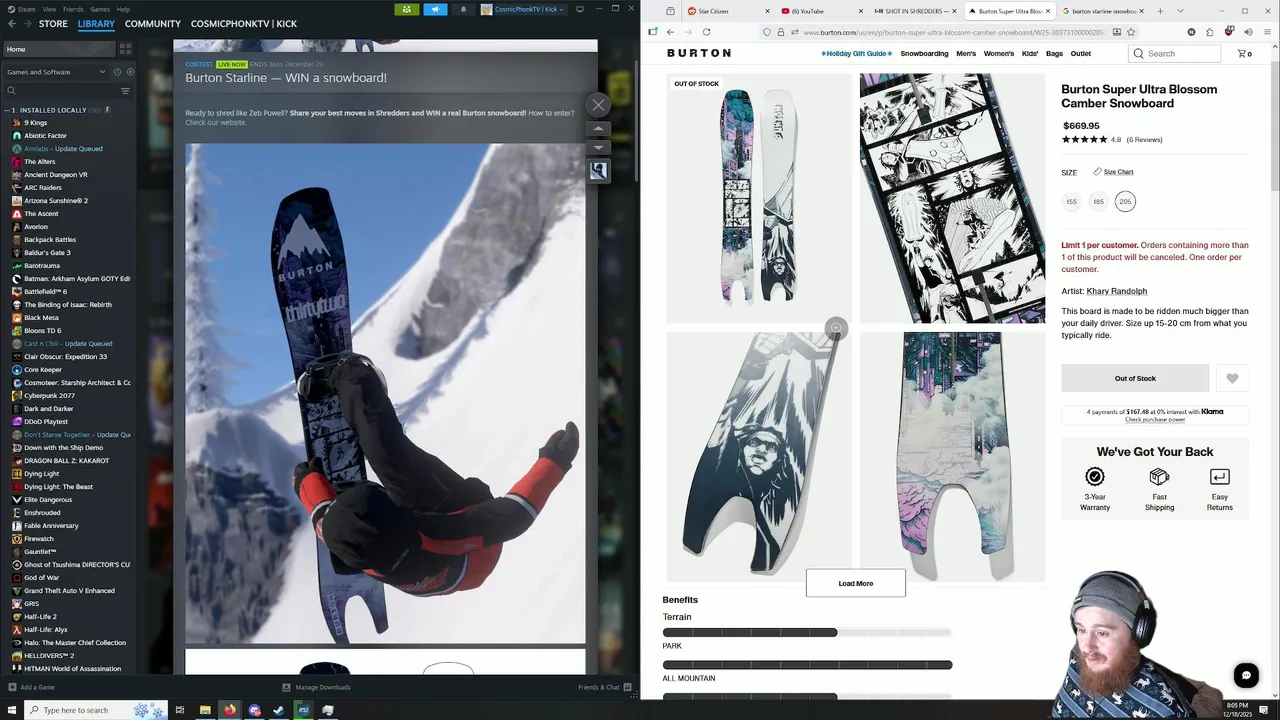Image resolution: width=1280 pixels, height=720 pixels.
Task: Open Steam notifications bell
Action: 463,9
